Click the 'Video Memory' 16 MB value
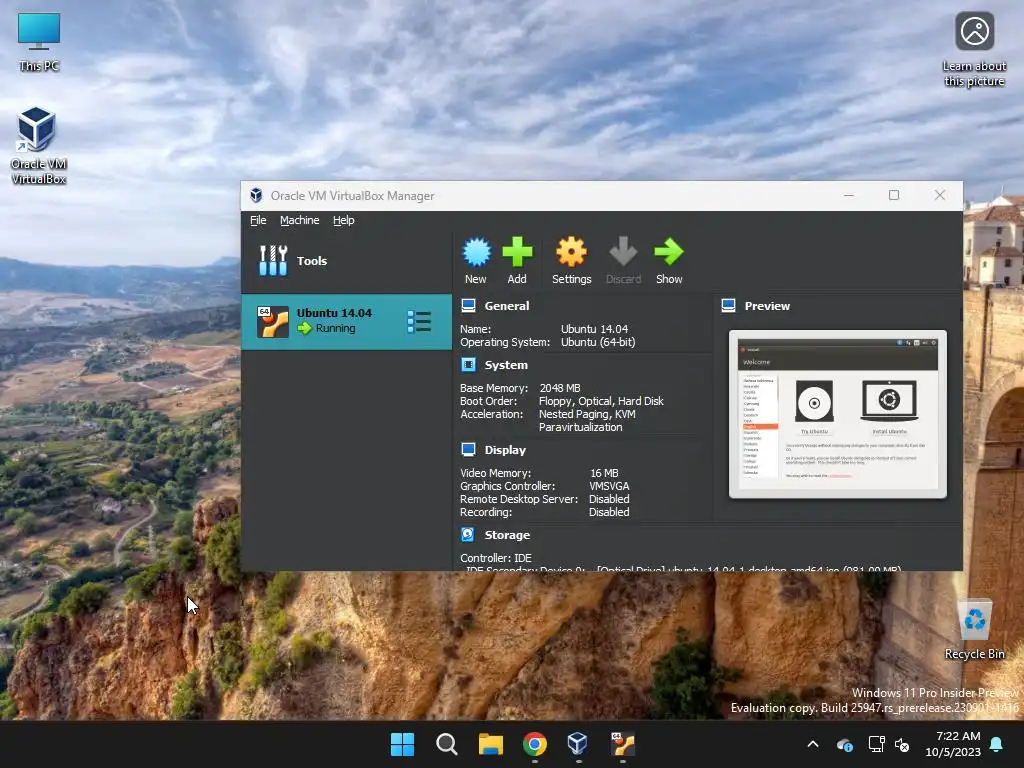This screenshot has width=1024, height=768. pos(604,473)
